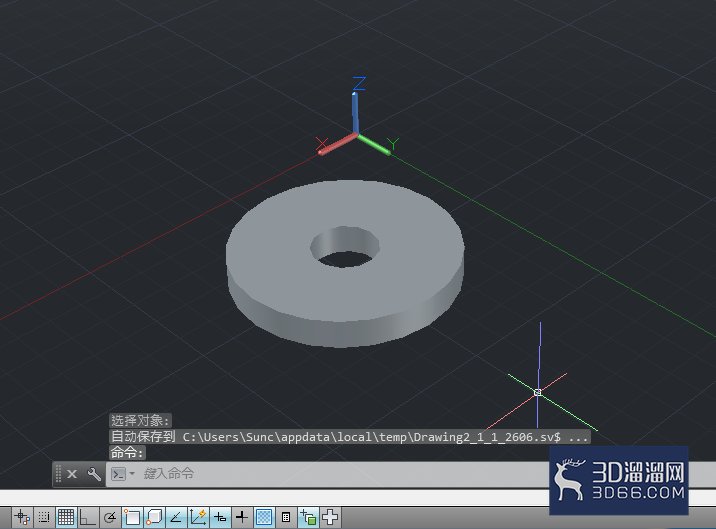Toggle Quick Properties in the status bar

[x=286, y=517]
